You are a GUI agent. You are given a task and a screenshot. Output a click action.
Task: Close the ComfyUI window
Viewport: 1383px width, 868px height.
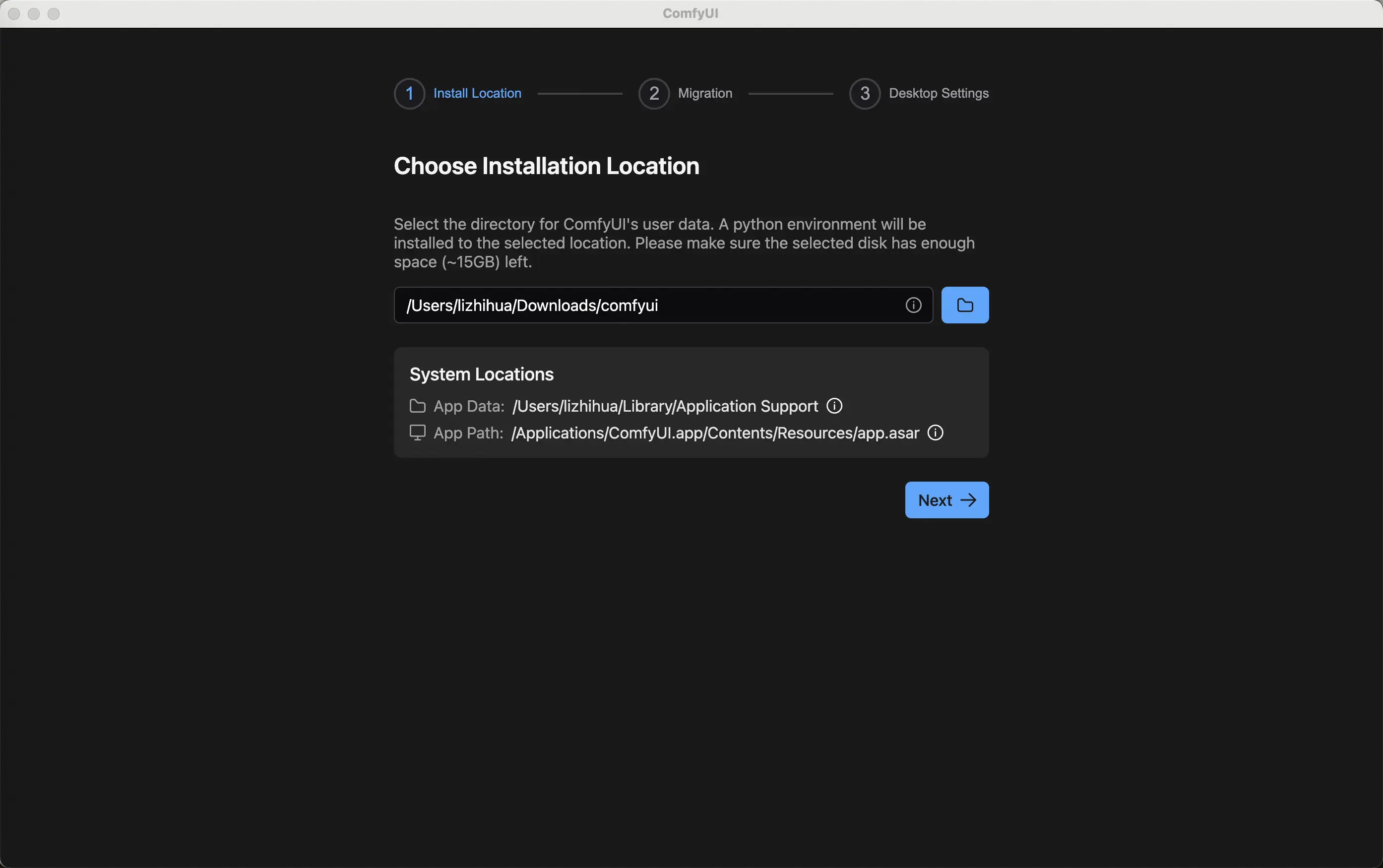click(x=14, y=14)
